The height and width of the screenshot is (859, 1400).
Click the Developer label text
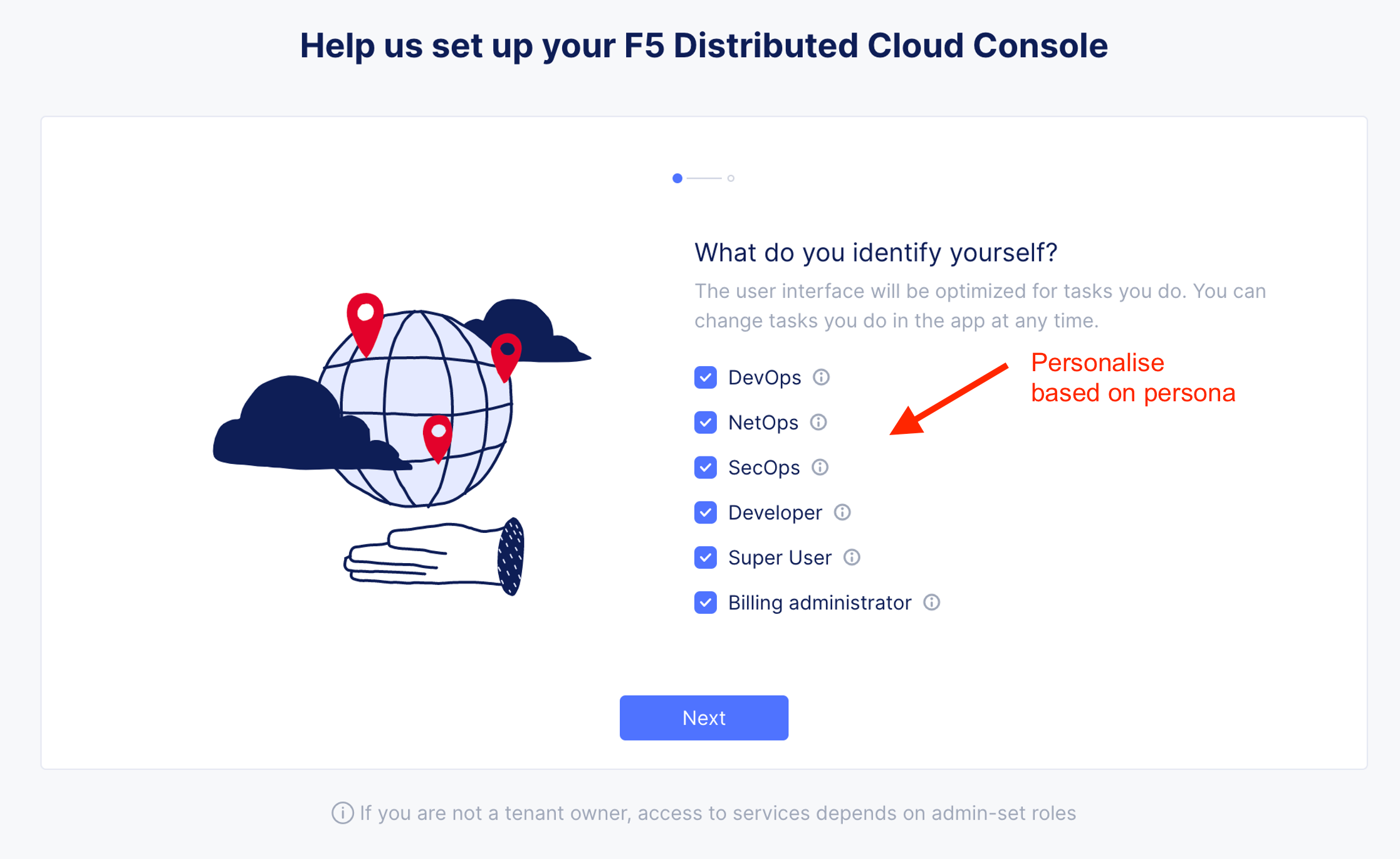(x=775, y=513)
